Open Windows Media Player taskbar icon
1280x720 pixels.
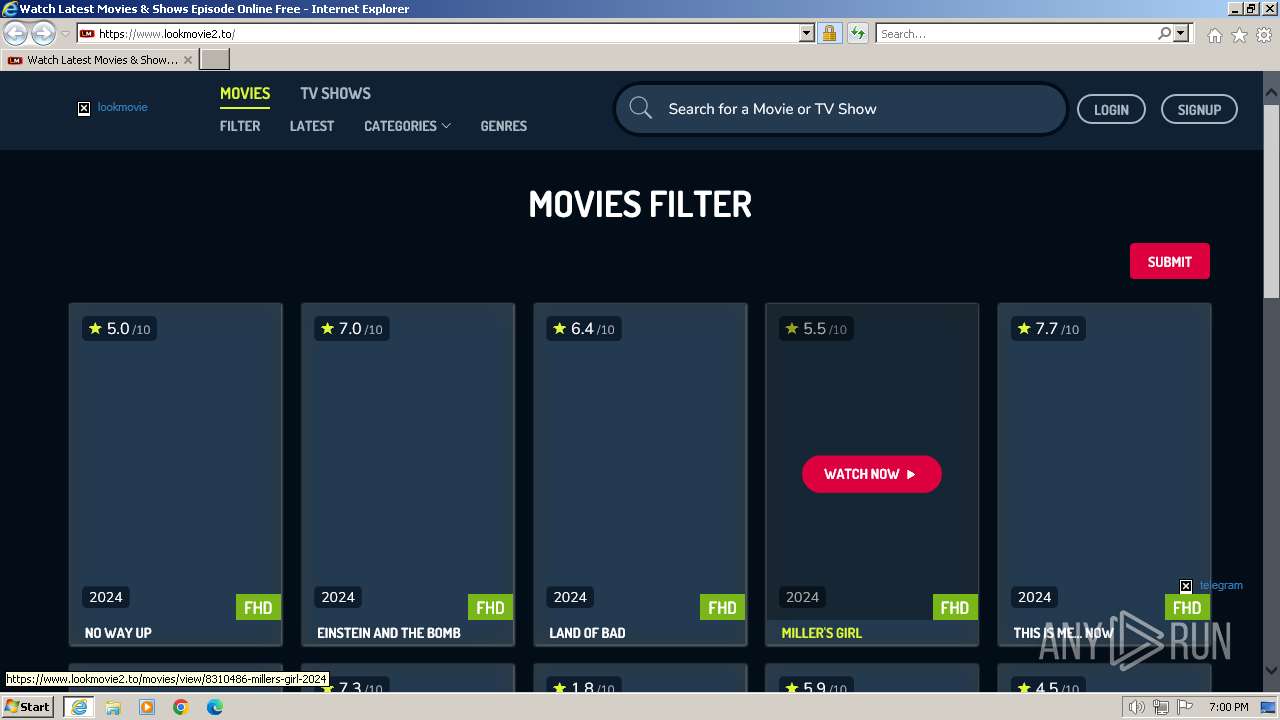147,707
